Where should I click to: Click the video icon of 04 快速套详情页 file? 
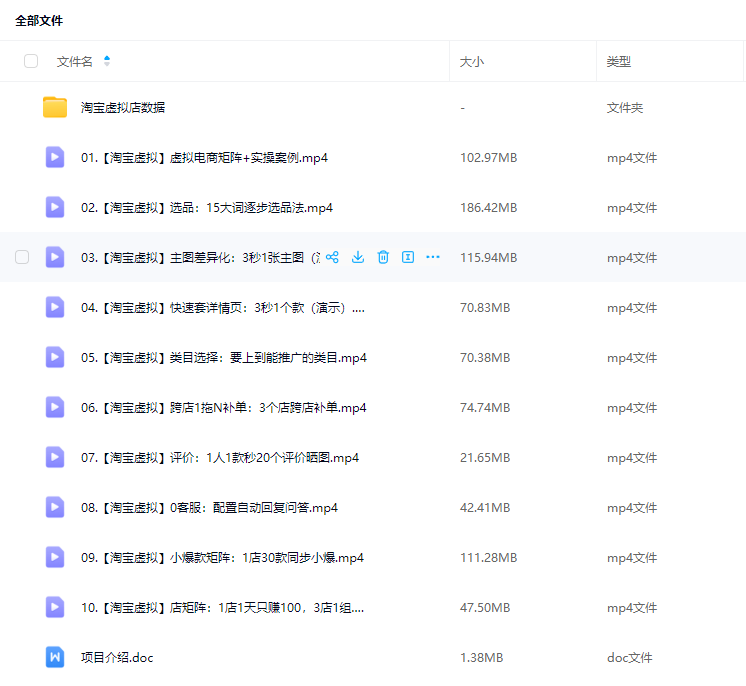[55, 307]
